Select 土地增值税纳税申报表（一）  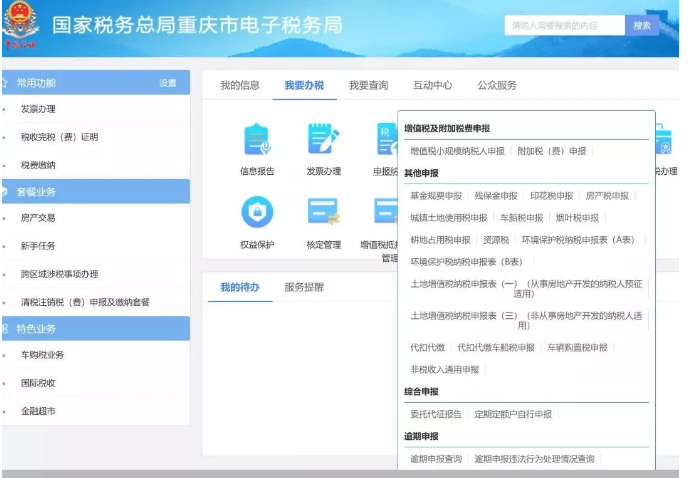click(x=526, y=289)
